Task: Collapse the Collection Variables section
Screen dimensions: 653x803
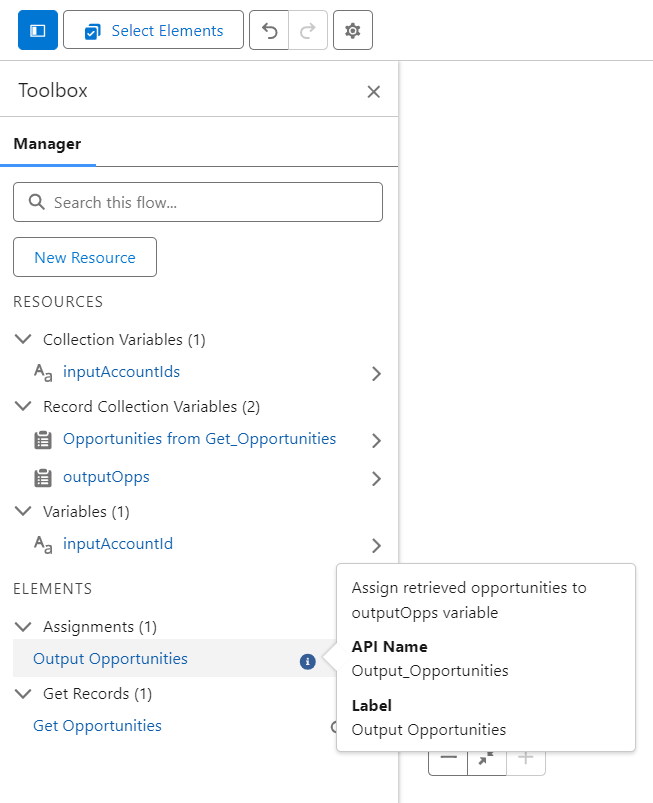Action: (23, 339)
